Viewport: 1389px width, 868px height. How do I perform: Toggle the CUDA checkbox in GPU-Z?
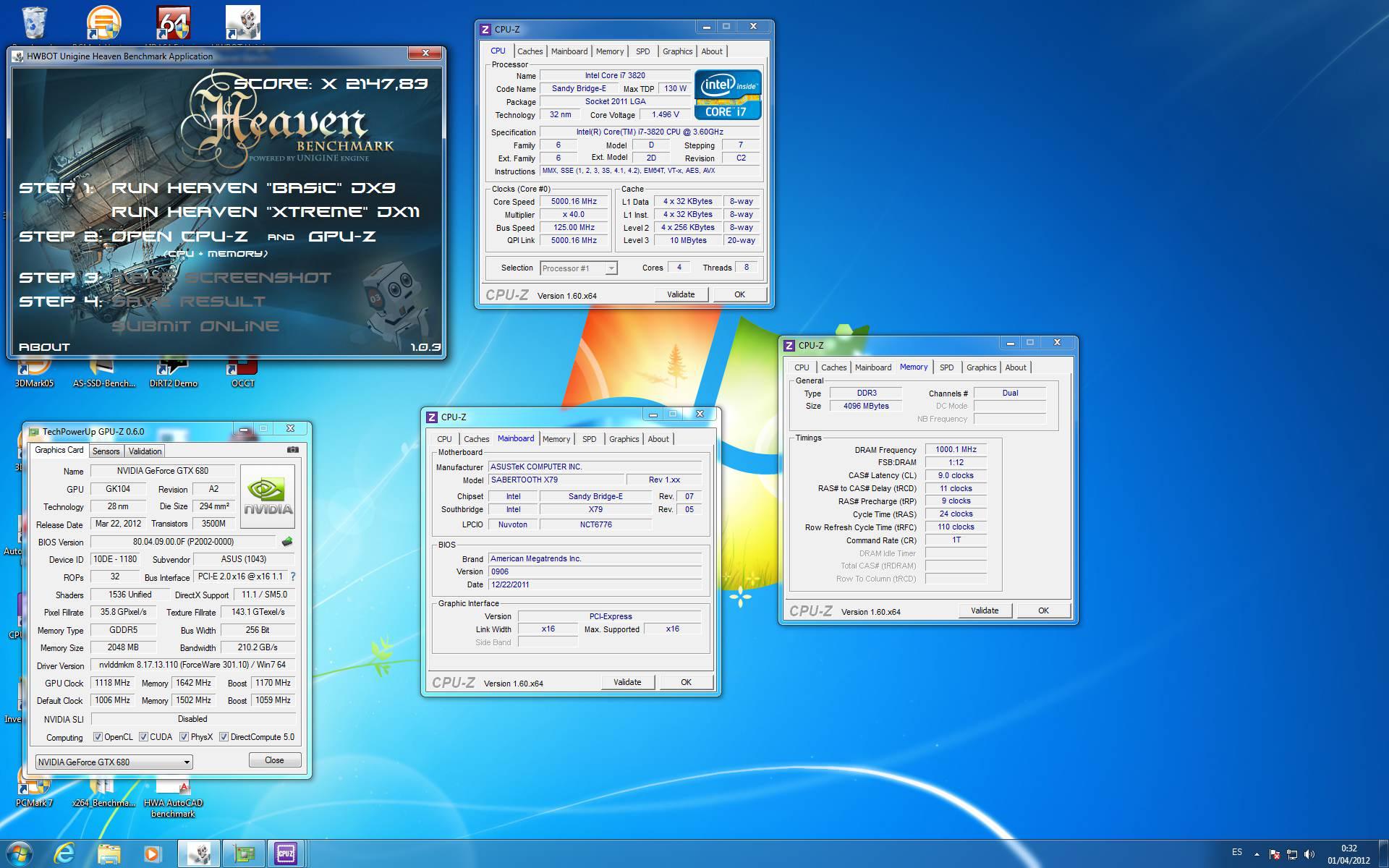143,737
